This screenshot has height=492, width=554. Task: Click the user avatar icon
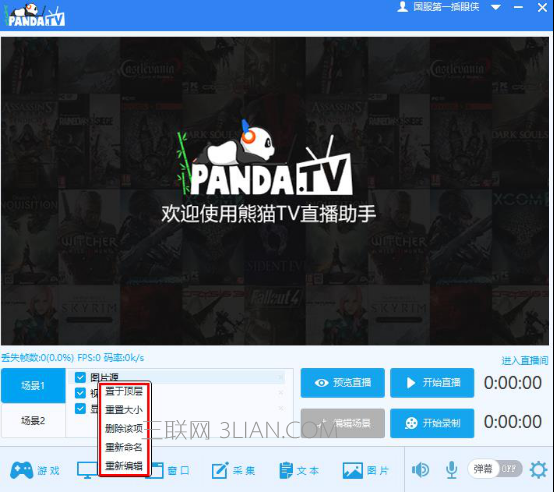402,6
